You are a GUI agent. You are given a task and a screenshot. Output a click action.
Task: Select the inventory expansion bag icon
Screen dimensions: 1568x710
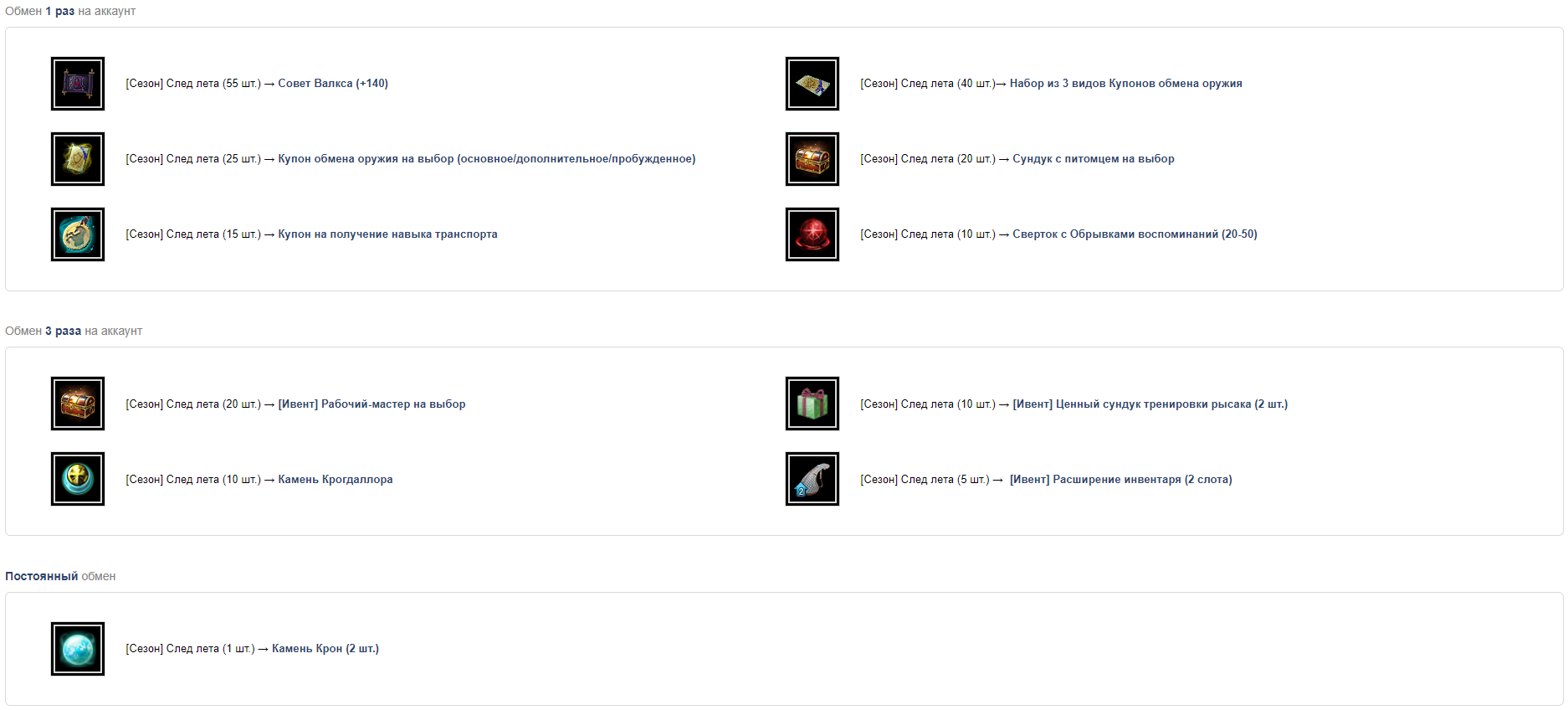coord(812,479)
